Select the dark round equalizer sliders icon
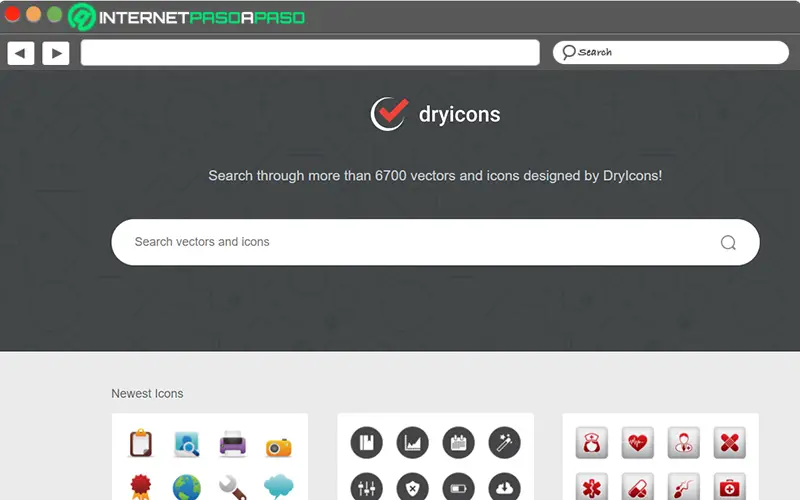800x500 pixels. (x=366, y=487)
